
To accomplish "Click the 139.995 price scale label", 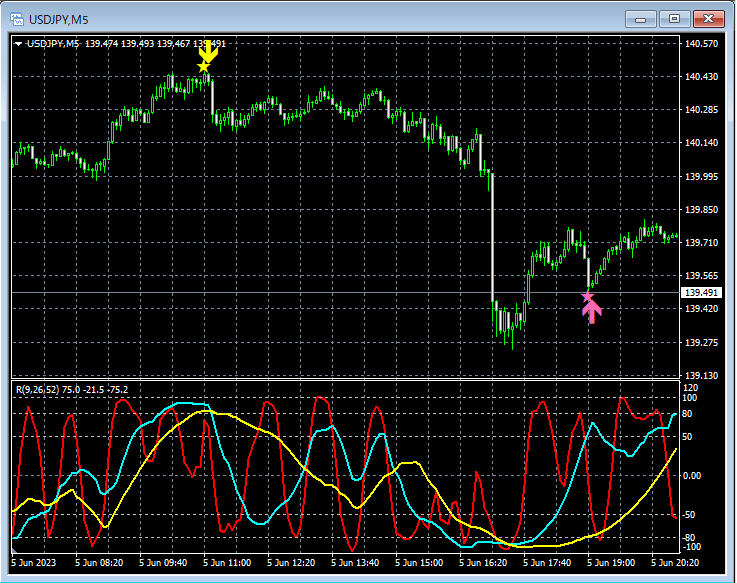I will (701, 176).
